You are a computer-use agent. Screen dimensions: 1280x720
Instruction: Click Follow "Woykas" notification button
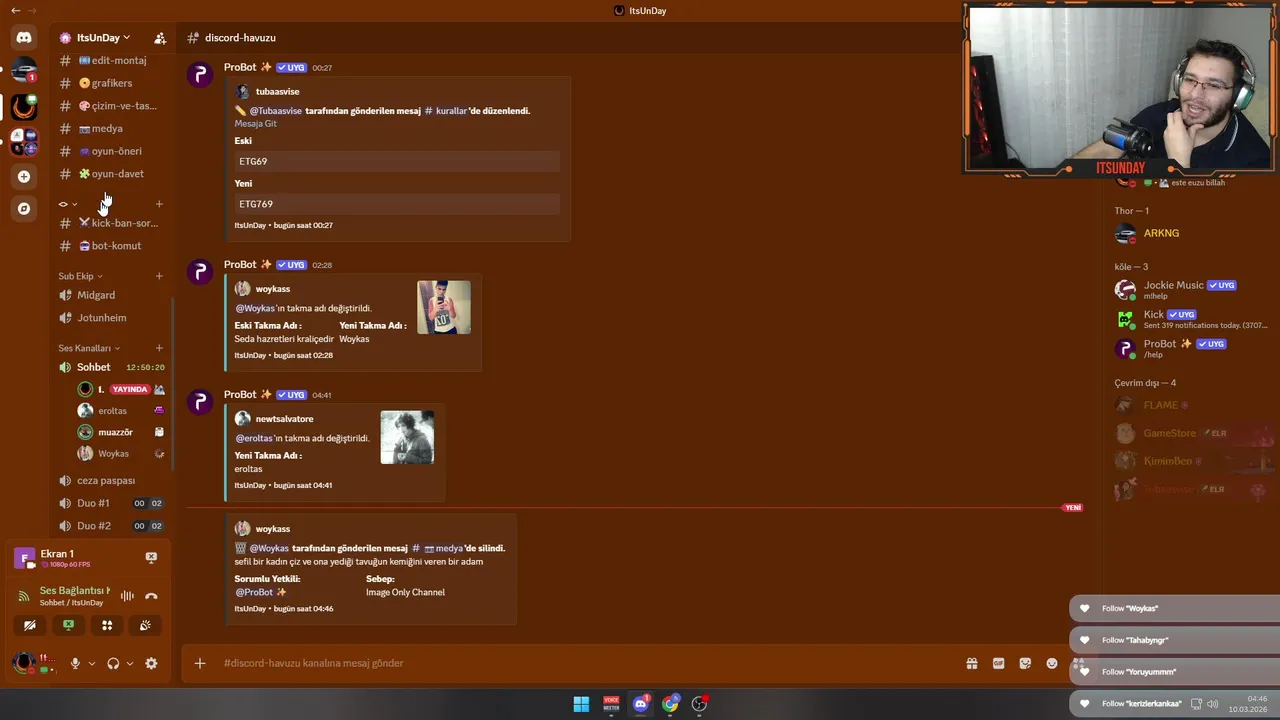coord(1174,608)
